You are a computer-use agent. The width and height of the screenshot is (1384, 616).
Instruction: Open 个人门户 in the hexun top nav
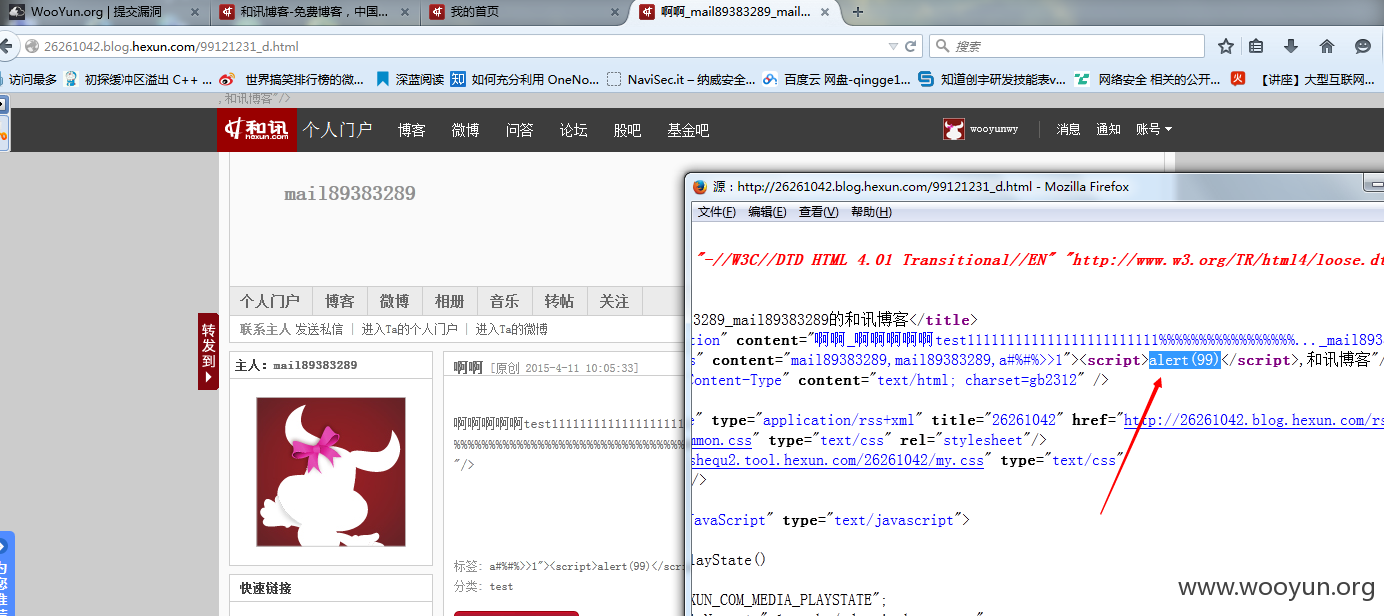(x=338, y=130)
